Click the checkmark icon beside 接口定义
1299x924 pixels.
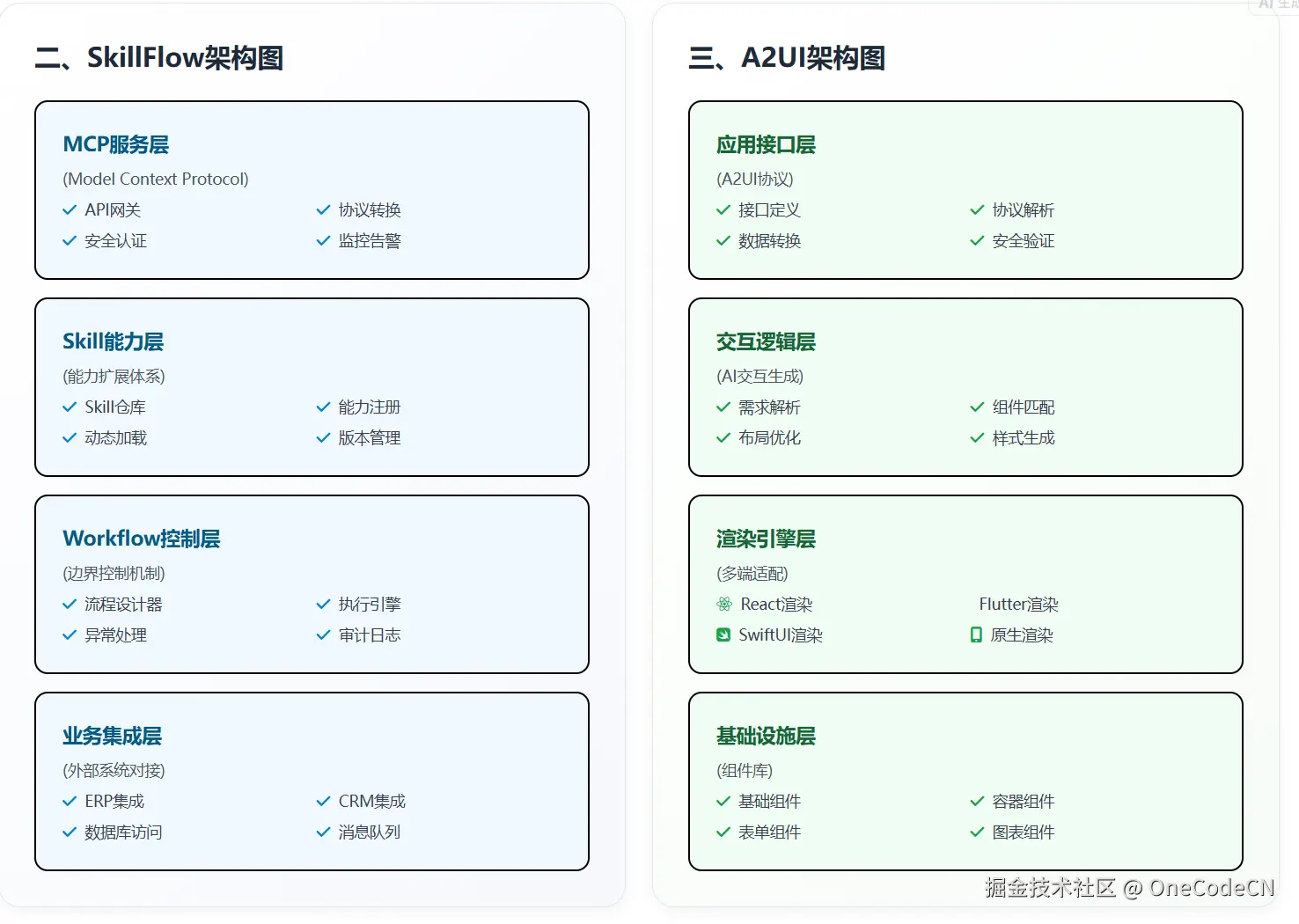click(x=722, y=209)
